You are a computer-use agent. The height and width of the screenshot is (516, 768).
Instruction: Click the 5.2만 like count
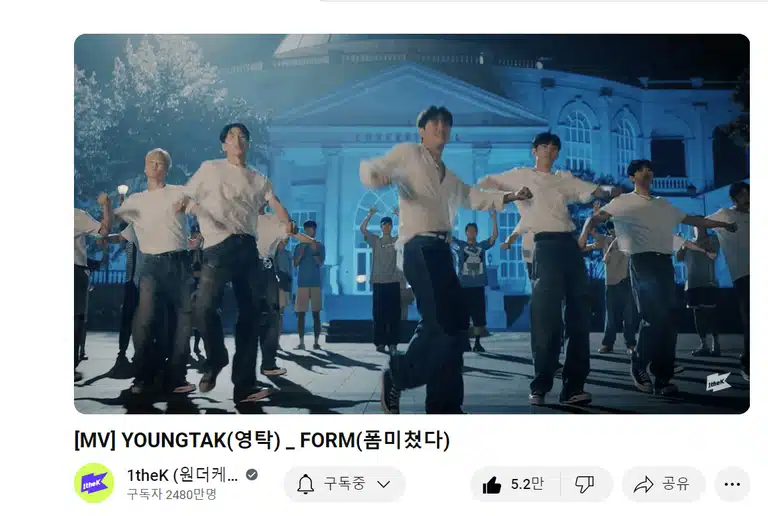tap(527, 484)
